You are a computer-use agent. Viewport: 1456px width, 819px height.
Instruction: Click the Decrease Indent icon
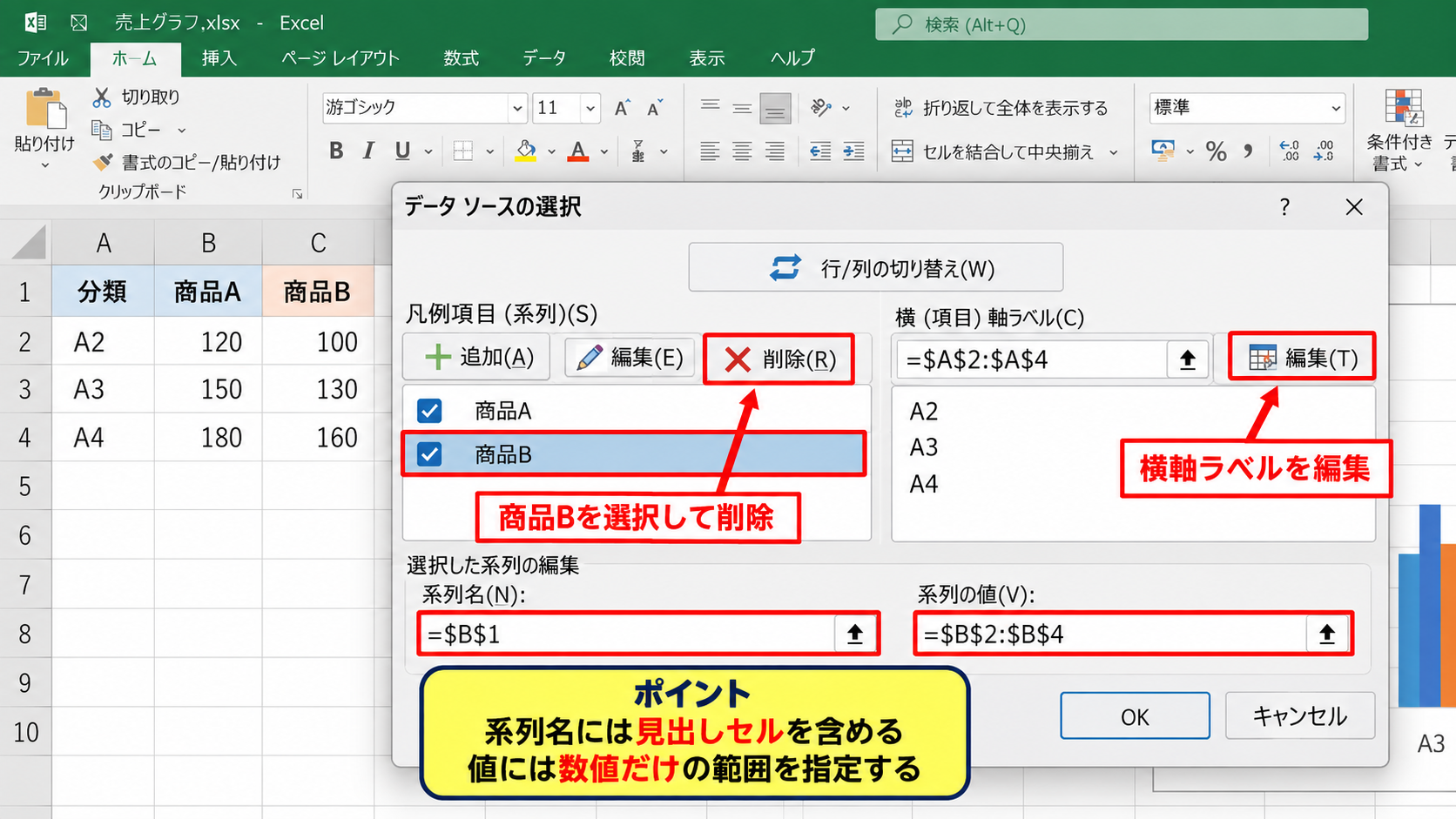(820, 151)
